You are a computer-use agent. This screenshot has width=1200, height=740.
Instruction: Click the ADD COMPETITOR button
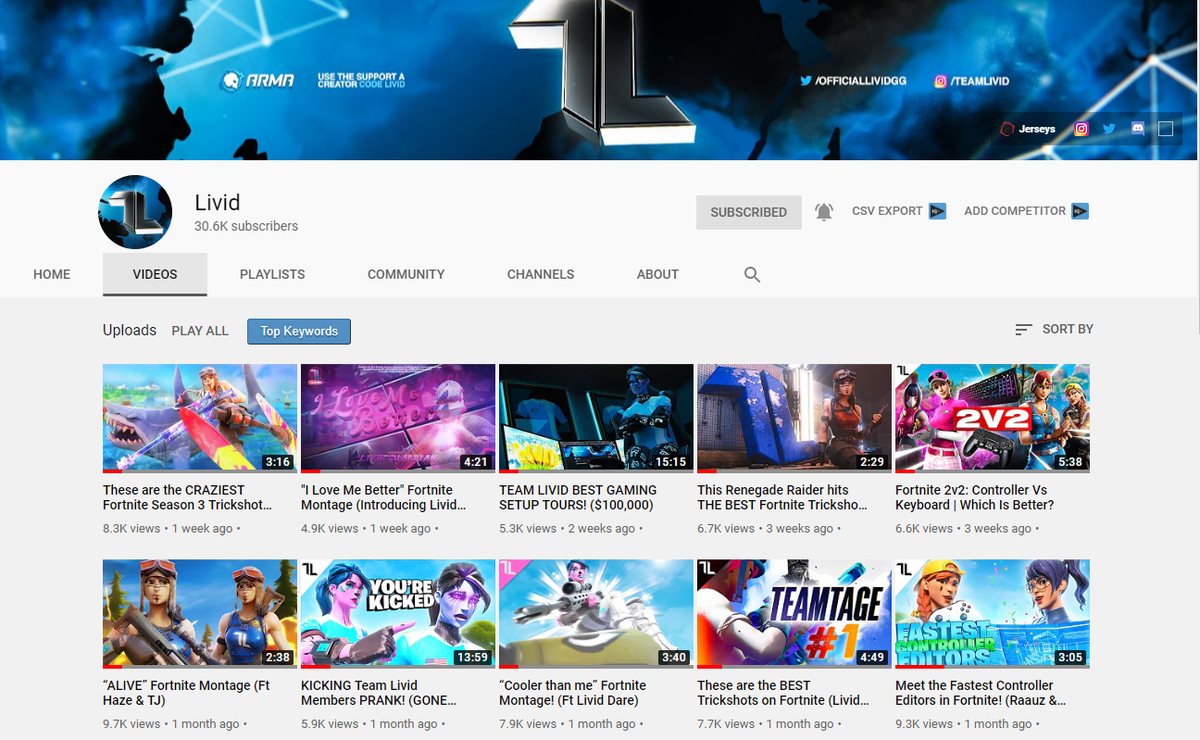[1026, 211]
